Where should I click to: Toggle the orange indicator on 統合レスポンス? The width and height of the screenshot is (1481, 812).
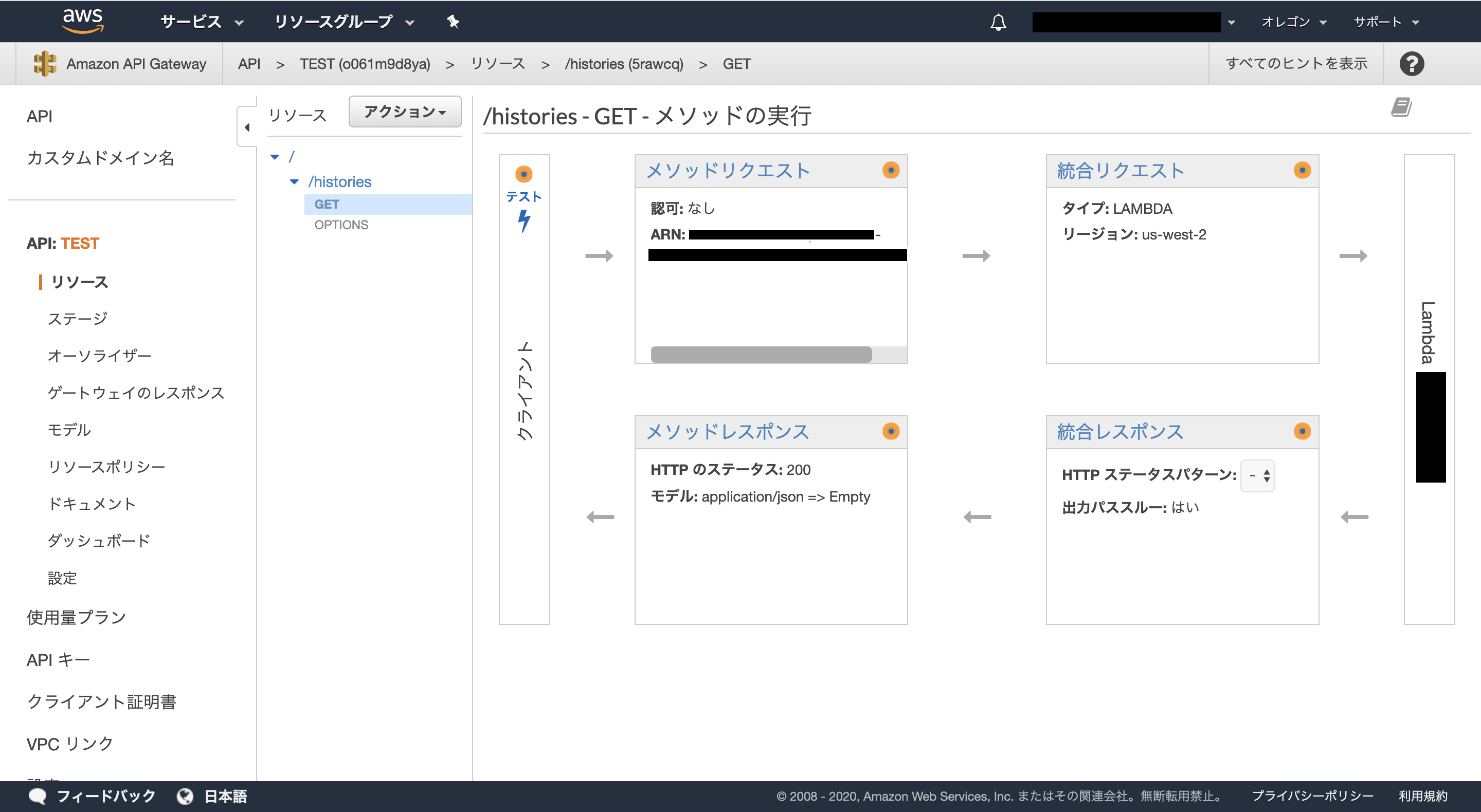tap(1302, 431)
